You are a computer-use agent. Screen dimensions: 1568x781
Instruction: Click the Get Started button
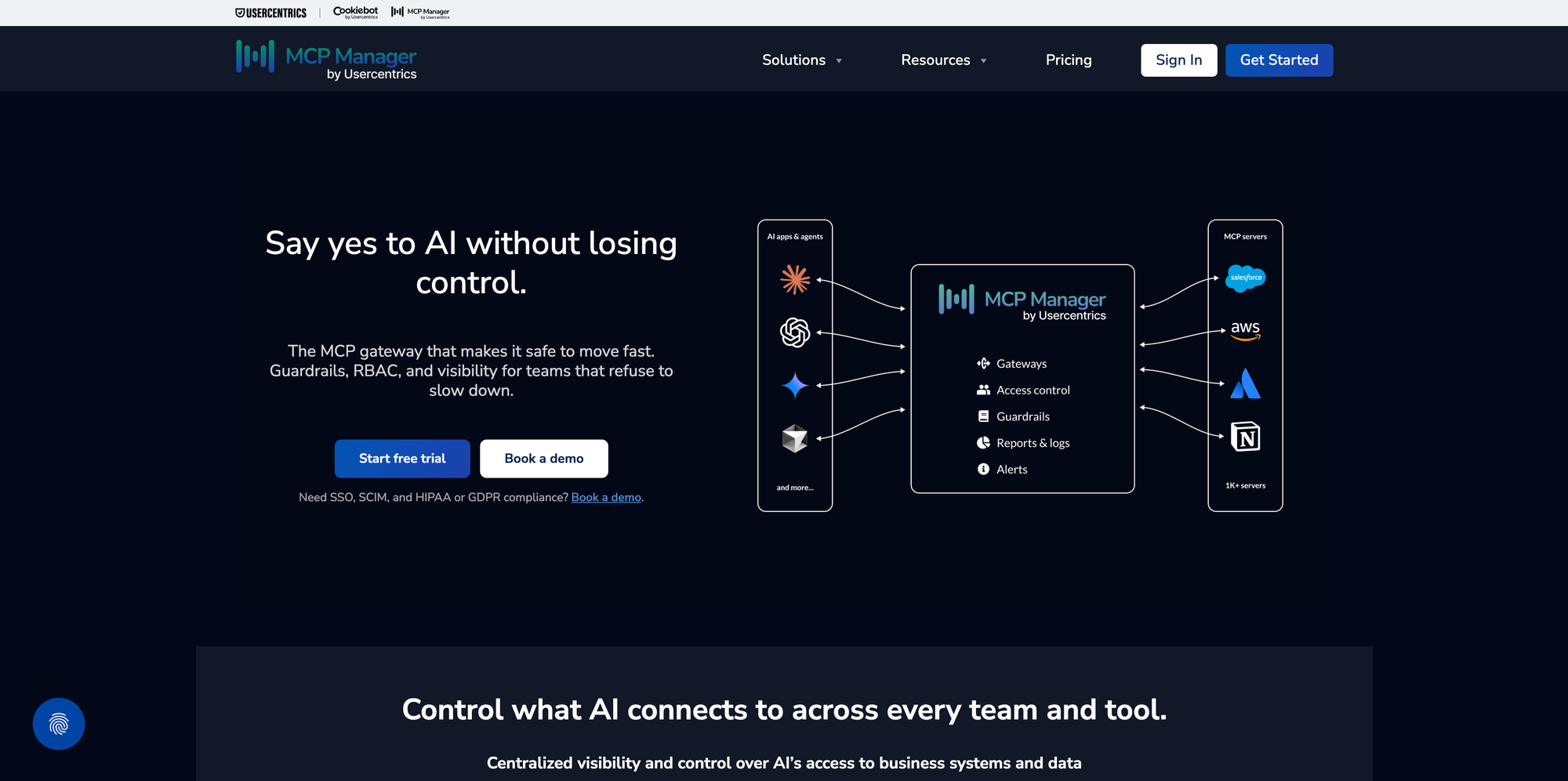(x=1279, y=60)
